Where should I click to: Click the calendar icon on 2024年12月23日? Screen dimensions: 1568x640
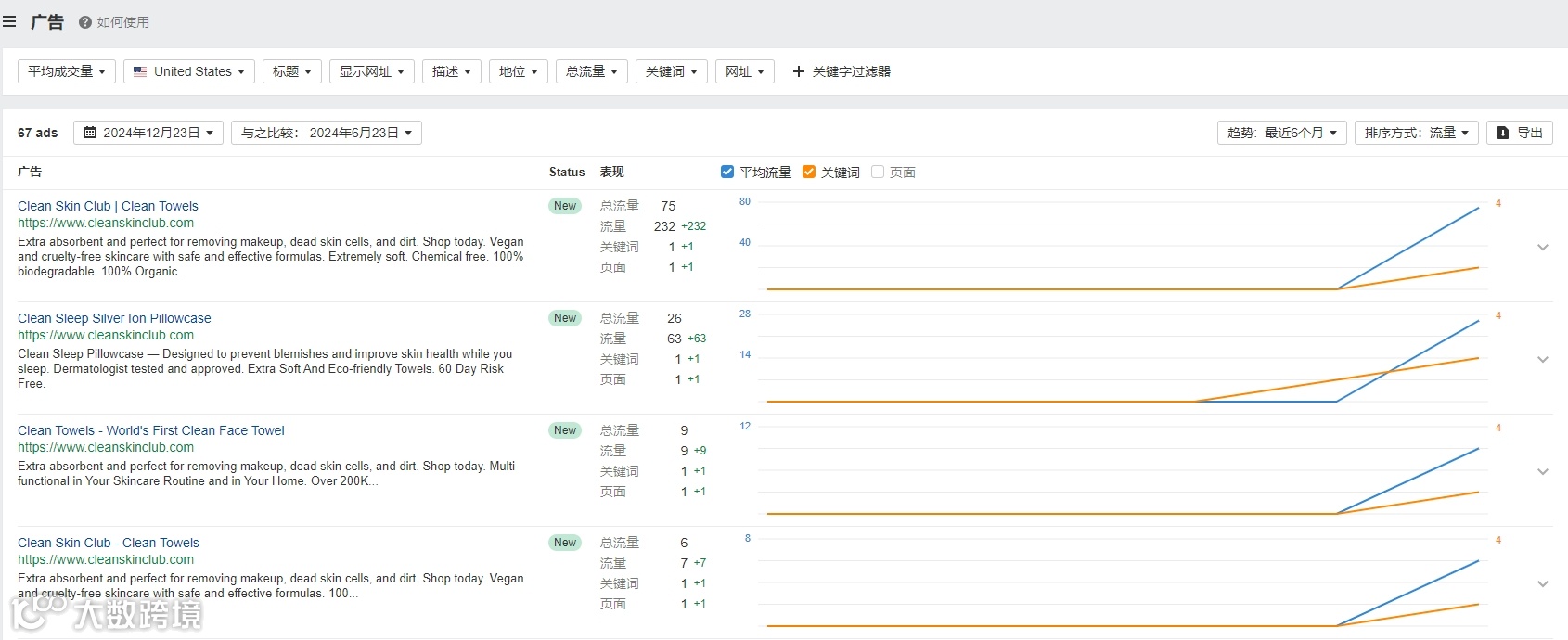pos(90,133)
